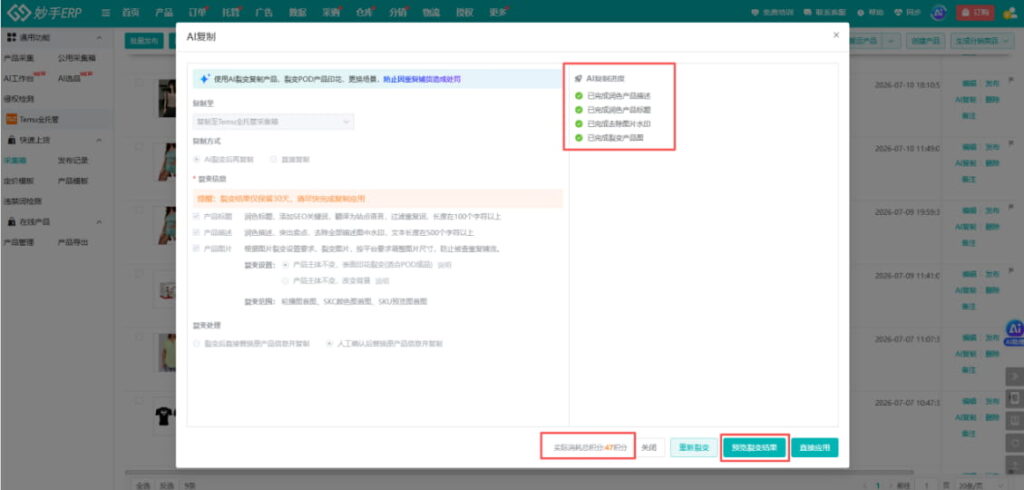Image resolution: width=1024 pixels, height=490 pixels.
Task: Click the 预览裂变结果 button
Action: click(754, 448)
